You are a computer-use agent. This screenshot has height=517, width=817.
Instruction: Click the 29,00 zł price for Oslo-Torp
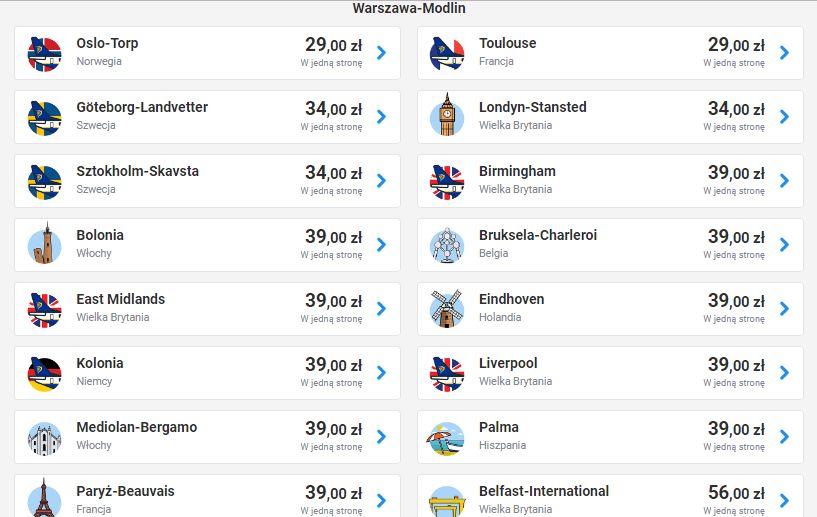click(x=333, y=45)
